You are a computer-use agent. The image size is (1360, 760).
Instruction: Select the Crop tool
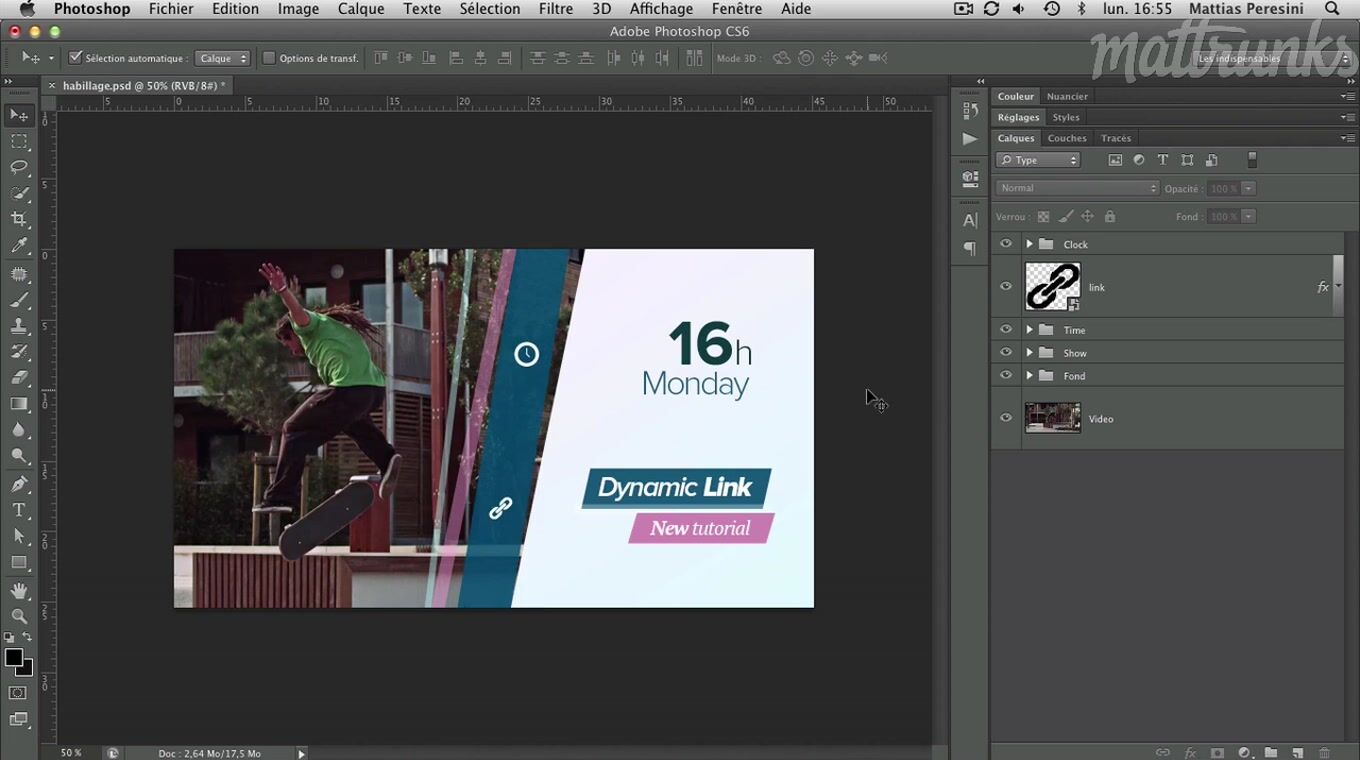(x=19, y=219)
